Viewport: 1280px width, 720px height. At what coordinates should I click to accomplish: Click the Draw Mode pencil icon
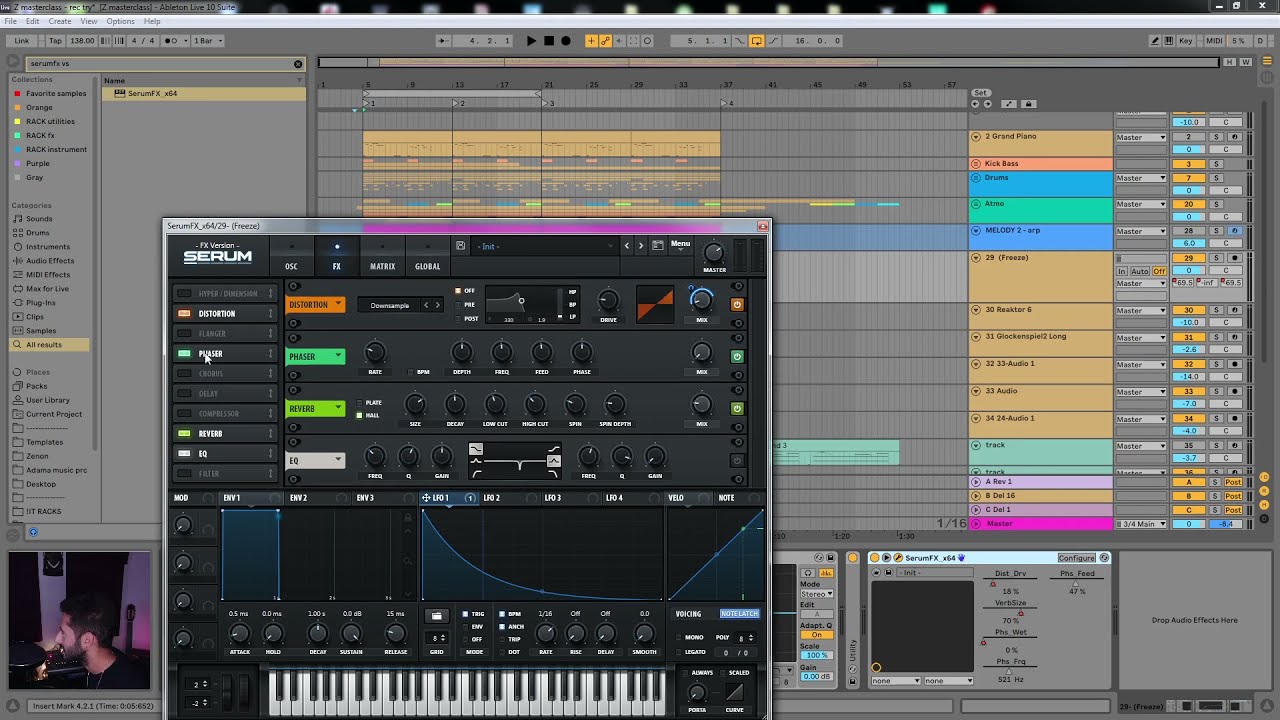coord(1155,41)
